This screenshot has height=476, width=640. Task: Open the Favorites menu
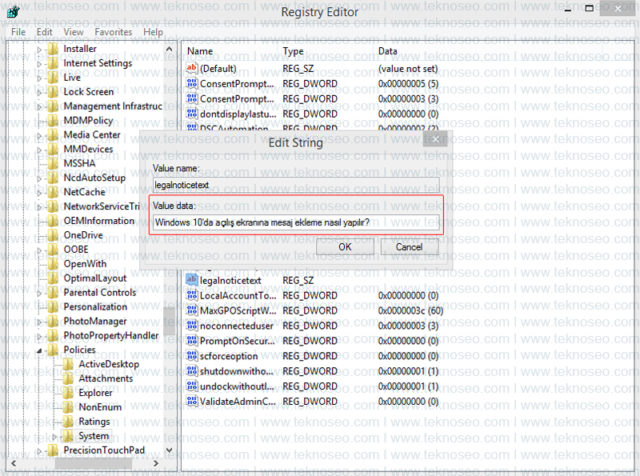click(x=113, y=32)
